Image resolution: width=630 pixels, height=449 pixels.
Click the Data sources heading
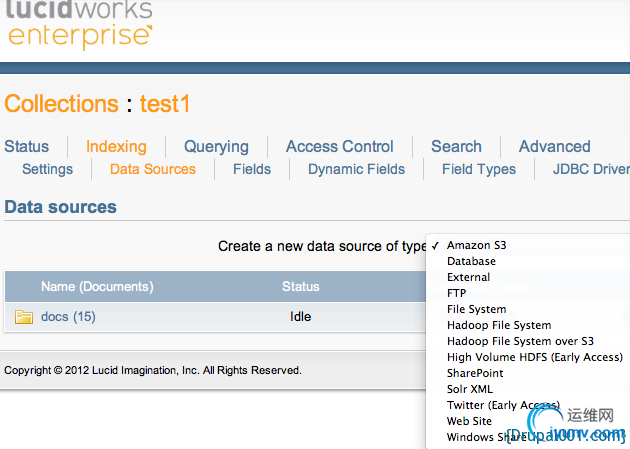point(60,207)
